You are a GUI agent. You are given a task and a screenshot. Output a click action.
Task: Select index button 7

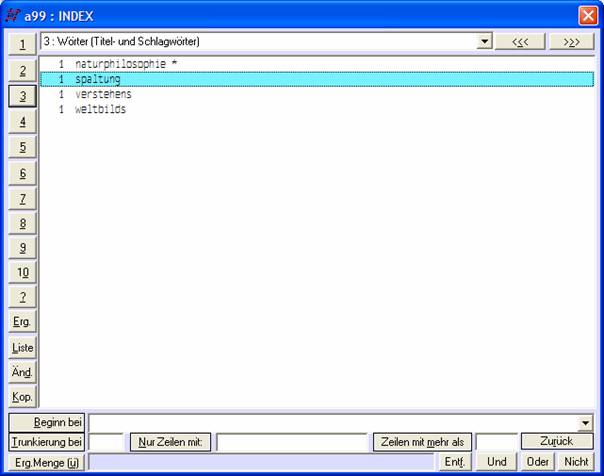[x=23, y=198]
